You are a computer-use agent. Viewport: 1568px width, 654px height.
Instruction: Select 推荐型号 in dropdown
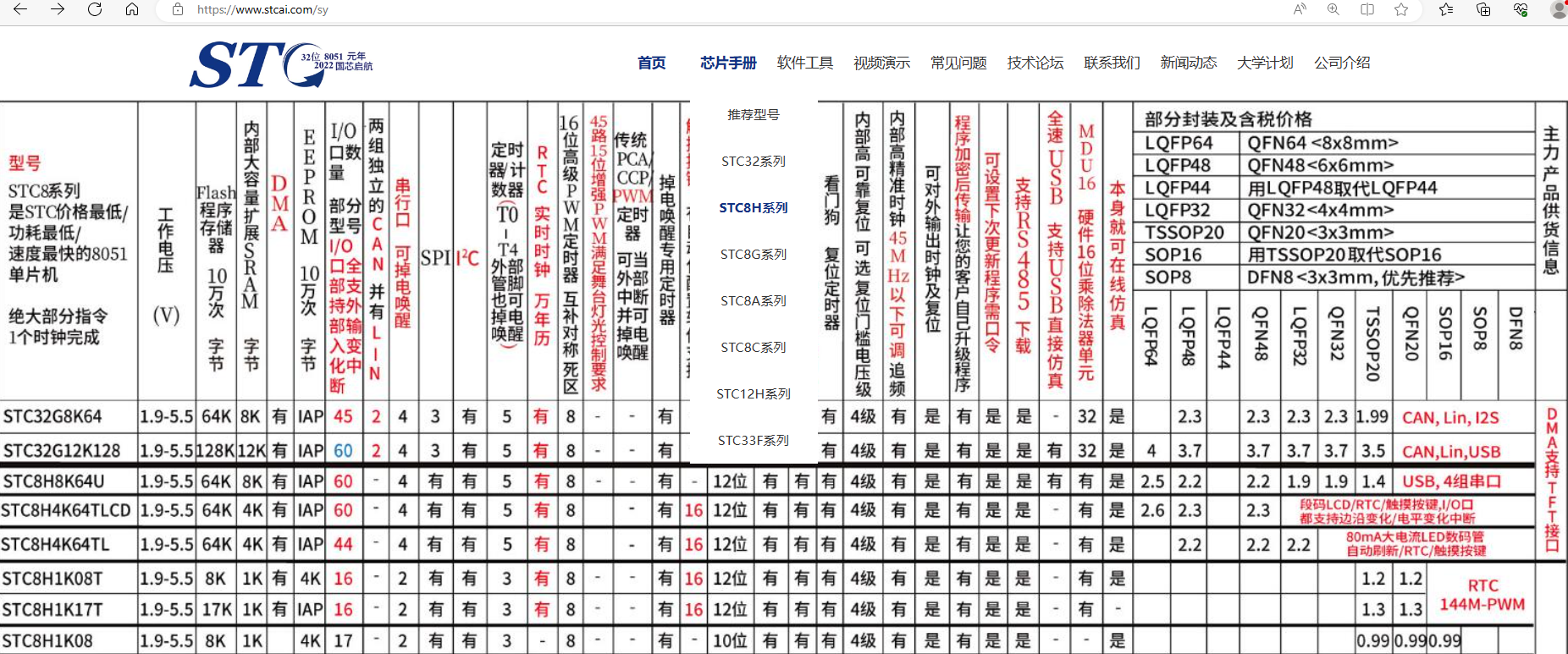pyautogui.click(x=754, y=114)
